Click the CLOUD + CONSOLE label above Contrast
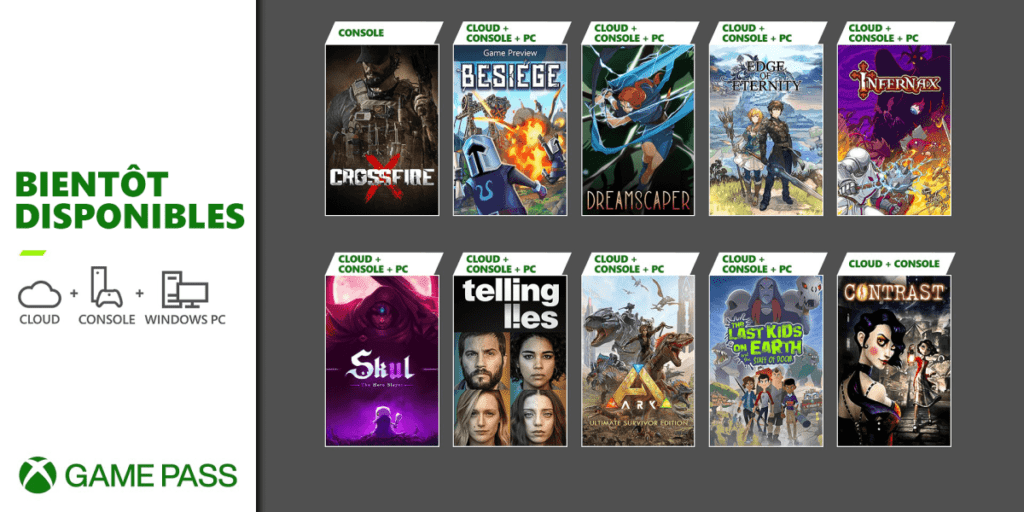The height and width of the screenshot is (512, 1024). coord(895,264)
